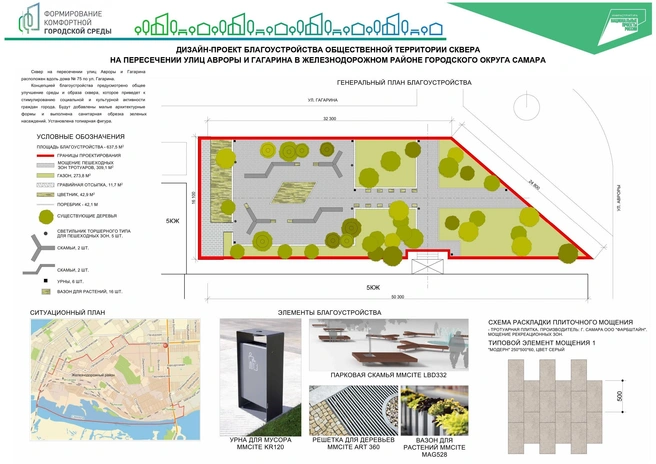Click the crossed entrance box below red border
This screenshot has width=656, height=464.
coord(427,267)
